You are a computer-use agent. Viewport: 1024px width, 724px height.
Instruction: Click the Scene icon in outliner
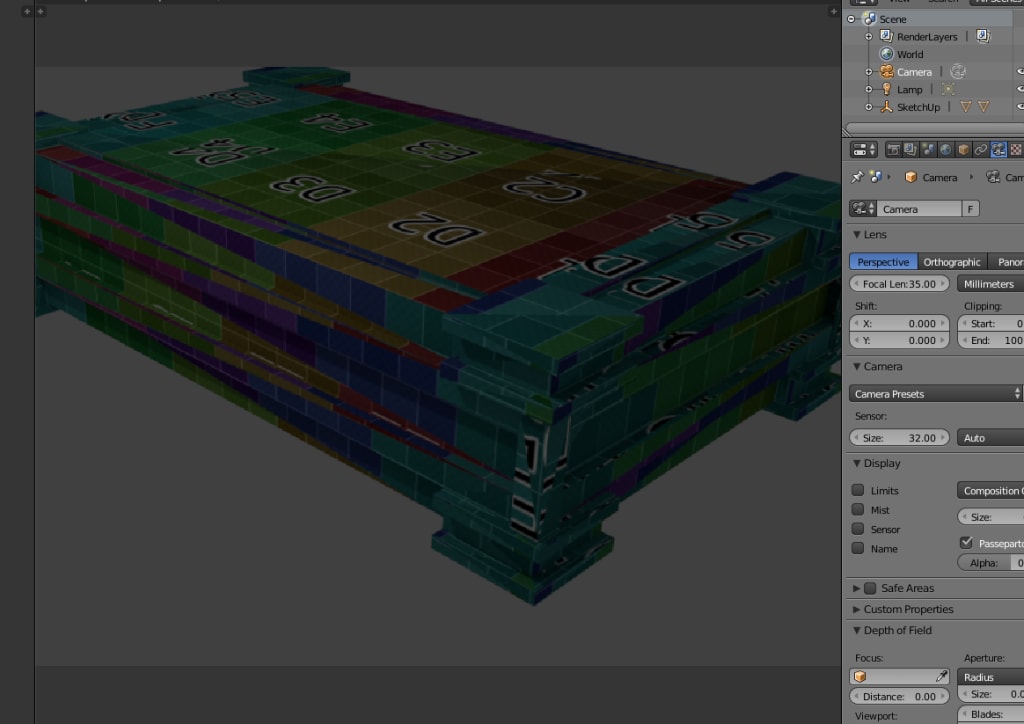869,19
